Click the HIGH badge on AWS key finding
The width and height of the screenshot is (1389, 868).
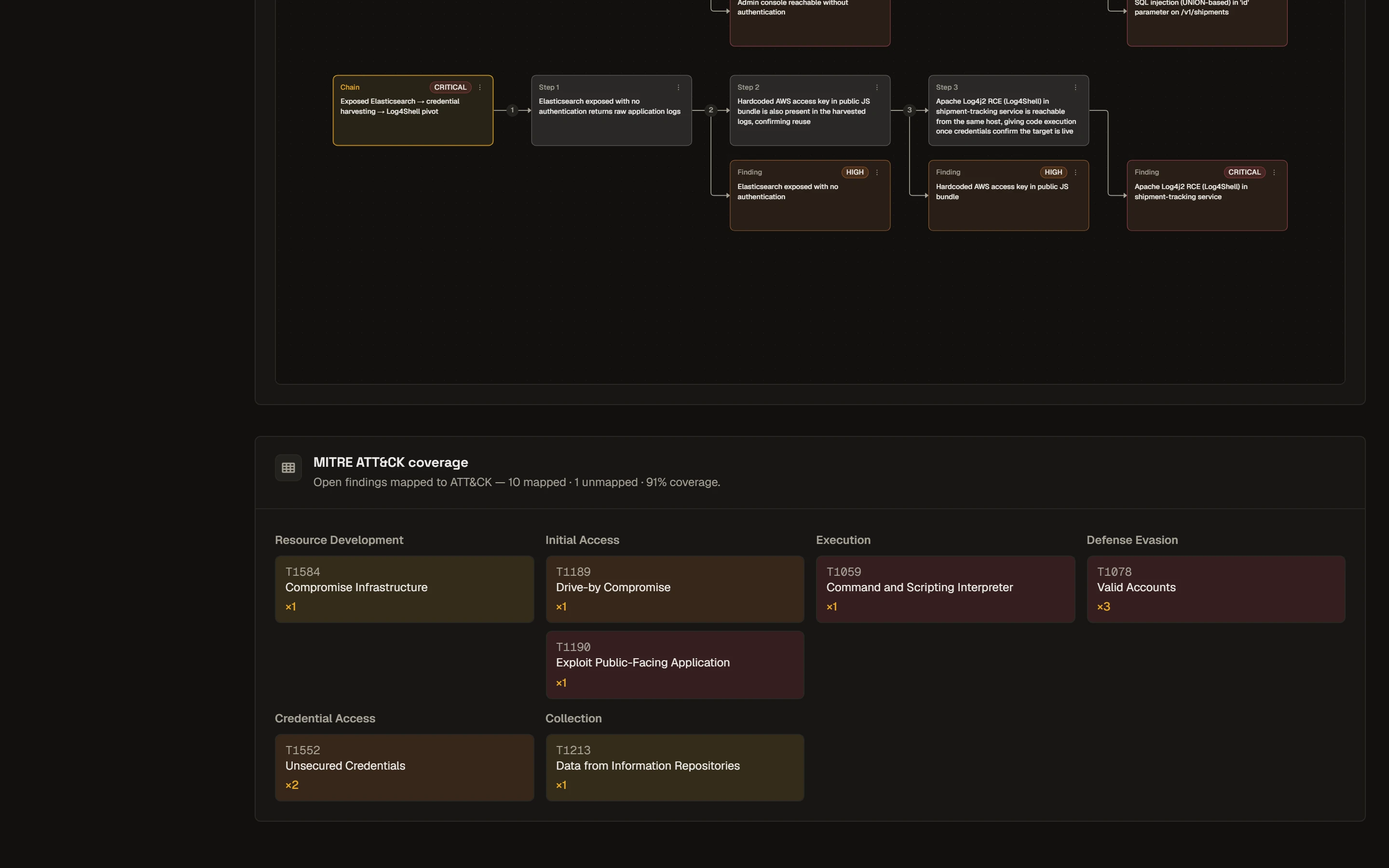(x=1053, y=172)
